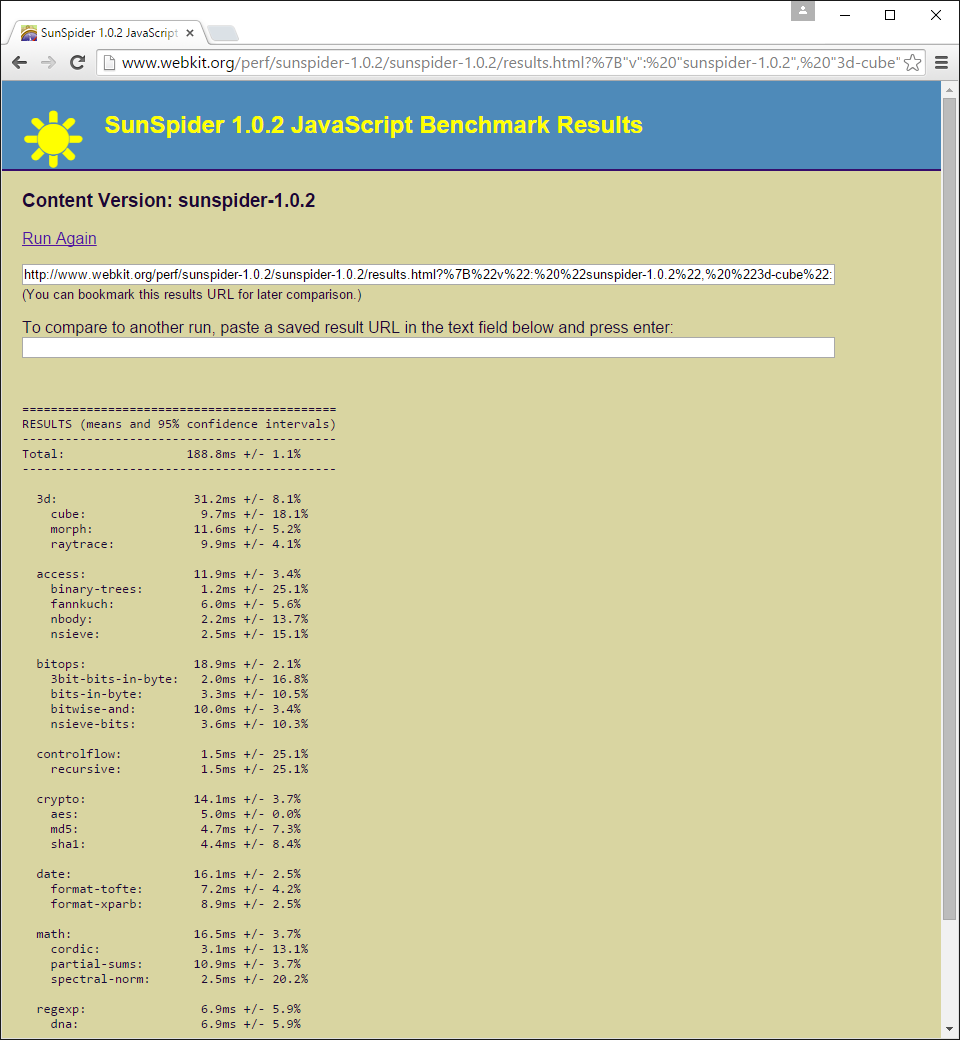Click the crypto: 14.1ms row

(169, 799)
